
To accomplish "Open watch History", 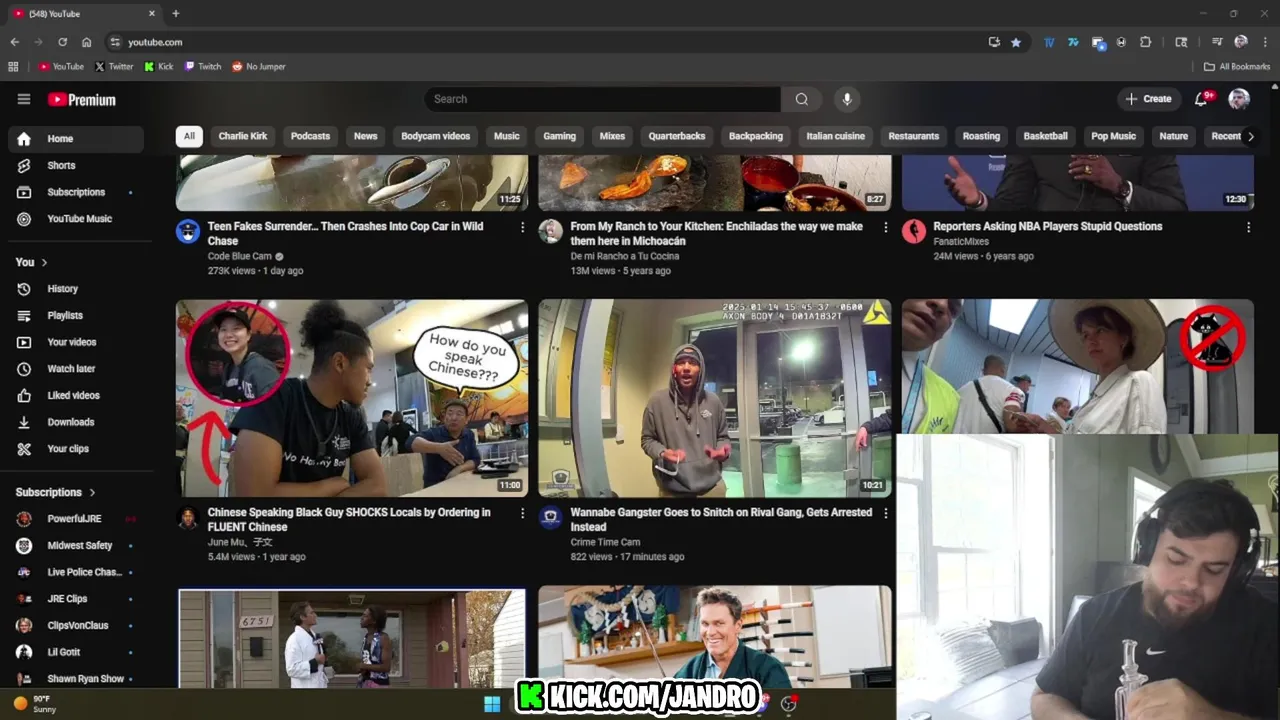I will click(76, 289).
